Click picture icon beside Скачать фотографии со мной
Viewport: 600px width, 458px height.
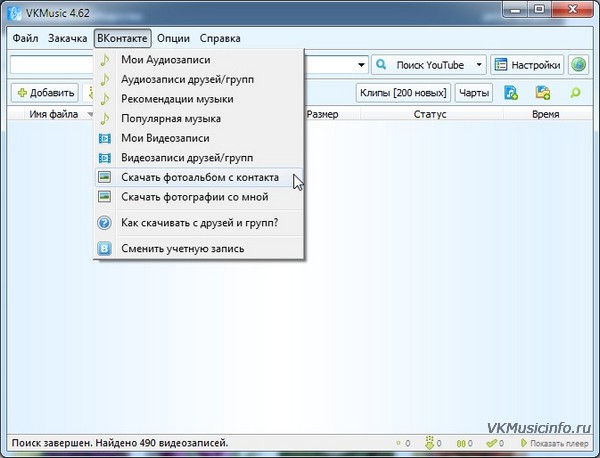[x=104, y=197]
